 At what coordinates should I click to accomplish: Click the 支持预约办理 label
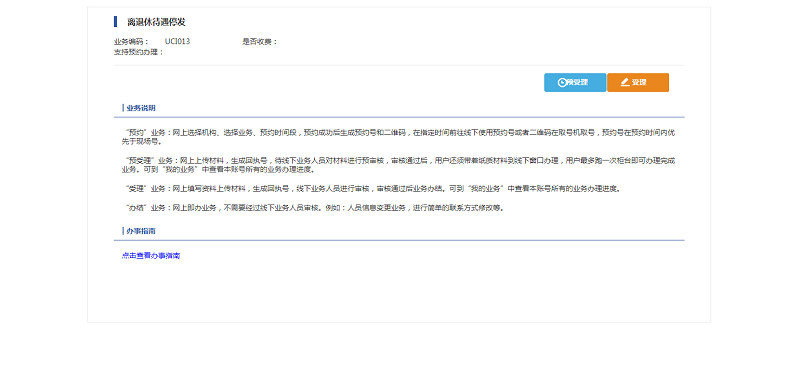pos(139,52)
